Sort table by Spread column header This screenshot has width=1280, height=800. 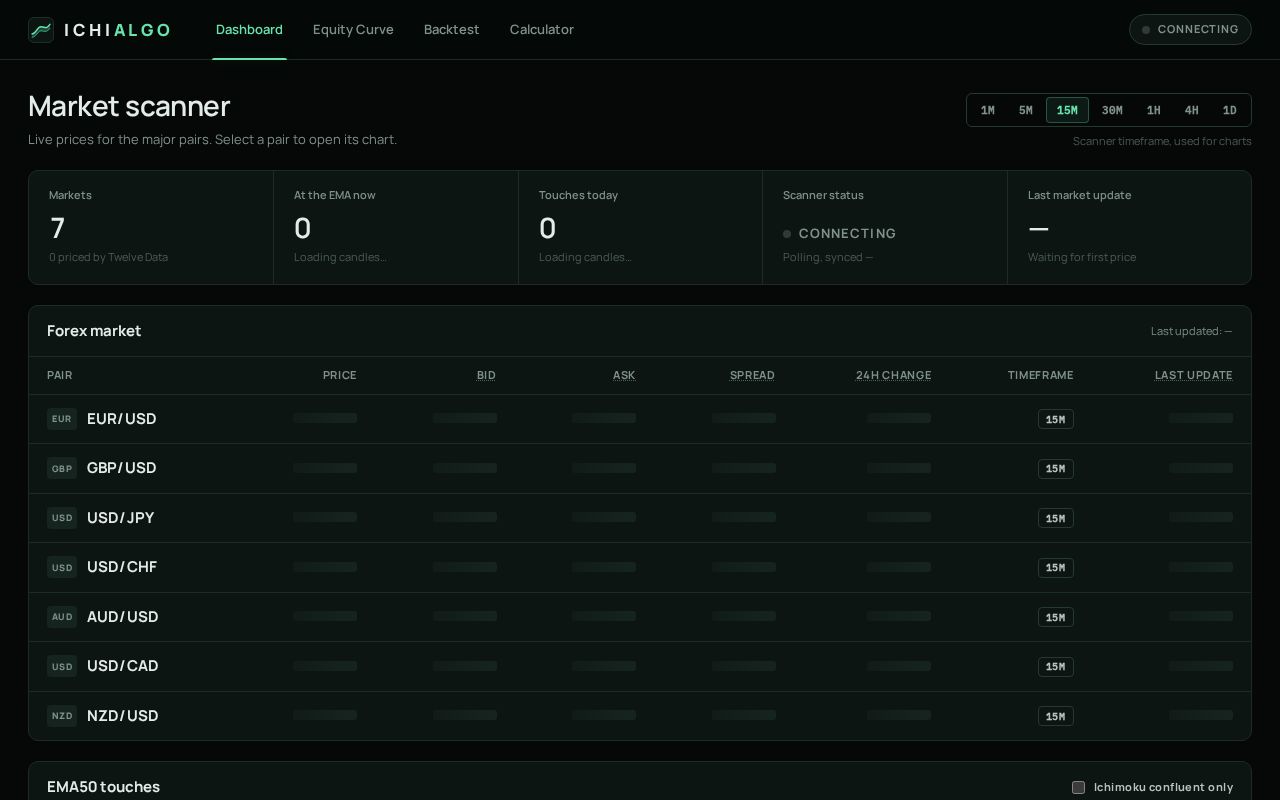(752, 375)
